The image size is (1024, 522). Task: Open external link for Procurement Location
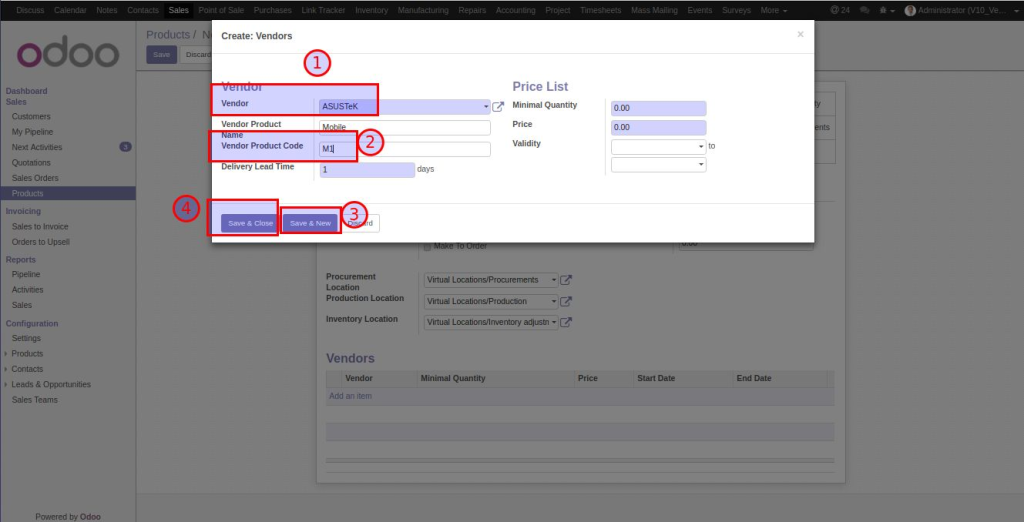566,280
